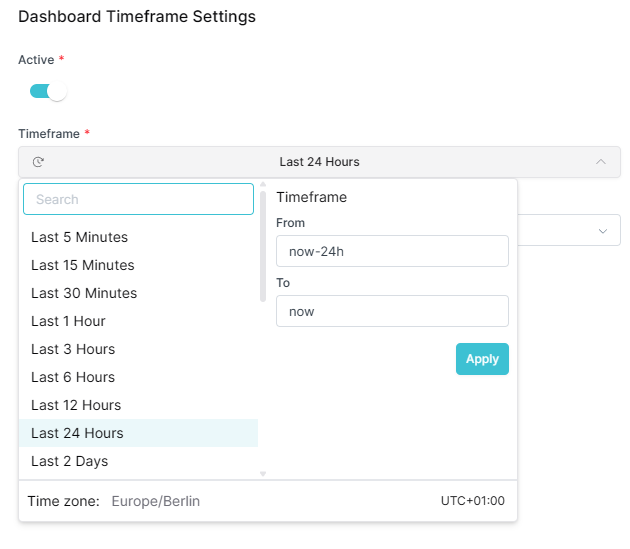The height and width of the screenshot is (549, 630).
Task: Select Last 12 Hours option
Action: point(76,405)
